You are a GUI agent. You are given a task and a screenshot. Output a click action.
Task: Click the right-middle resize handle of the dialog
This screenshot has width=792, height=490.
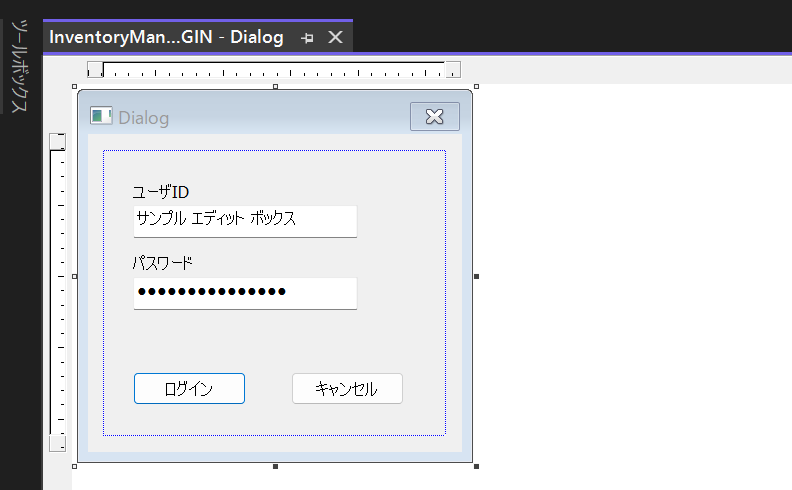(x=476, y=276)
